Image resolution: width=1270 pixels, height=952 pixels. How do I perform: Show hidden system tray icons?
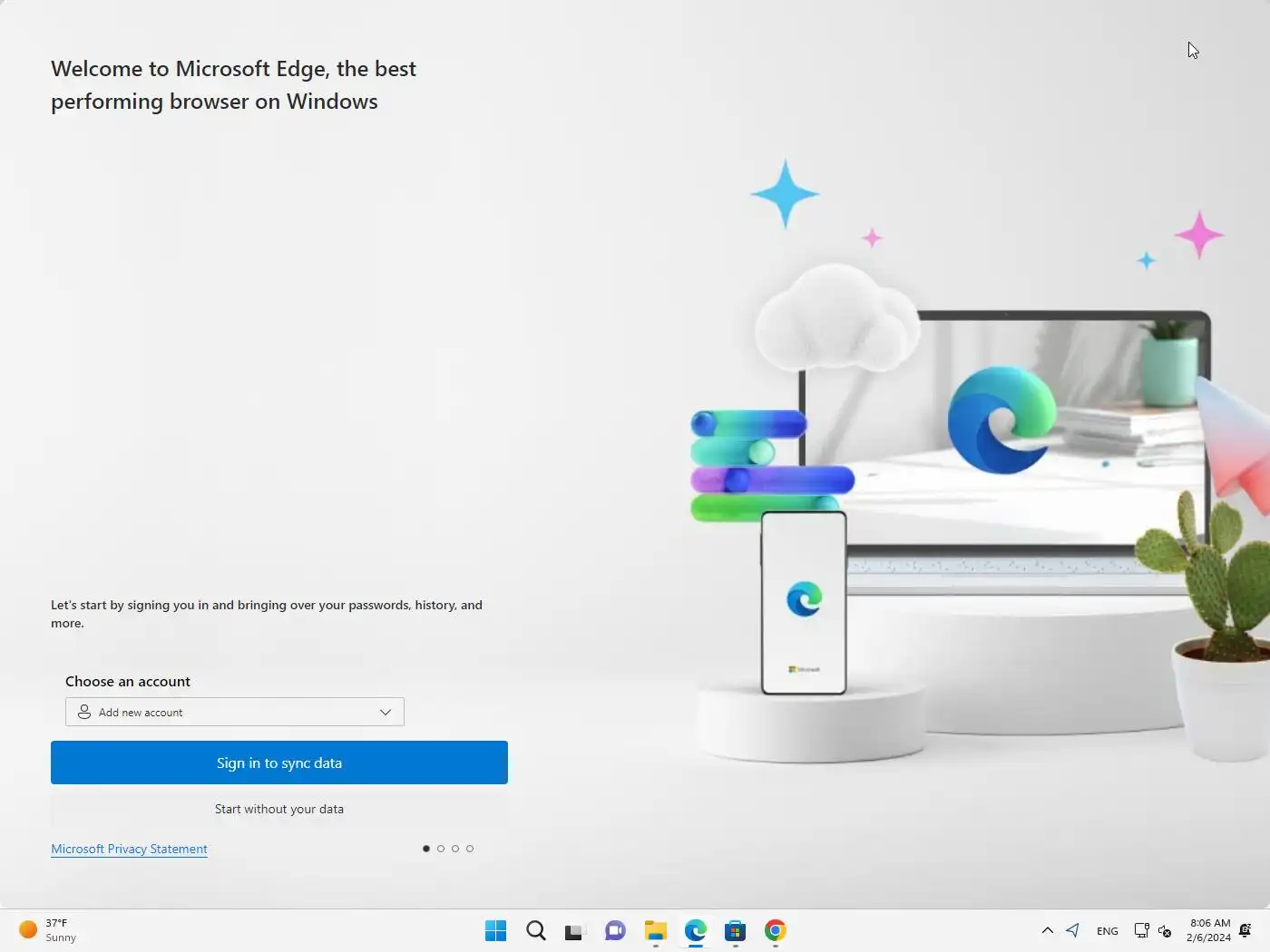click(x=1048, y=930)
